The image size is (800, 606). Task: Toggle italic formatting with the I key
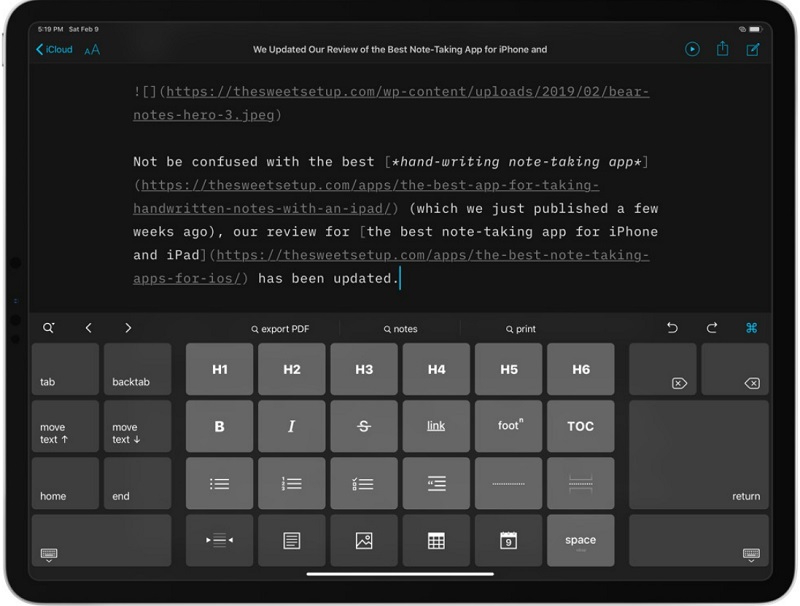[x=291, y=426]
